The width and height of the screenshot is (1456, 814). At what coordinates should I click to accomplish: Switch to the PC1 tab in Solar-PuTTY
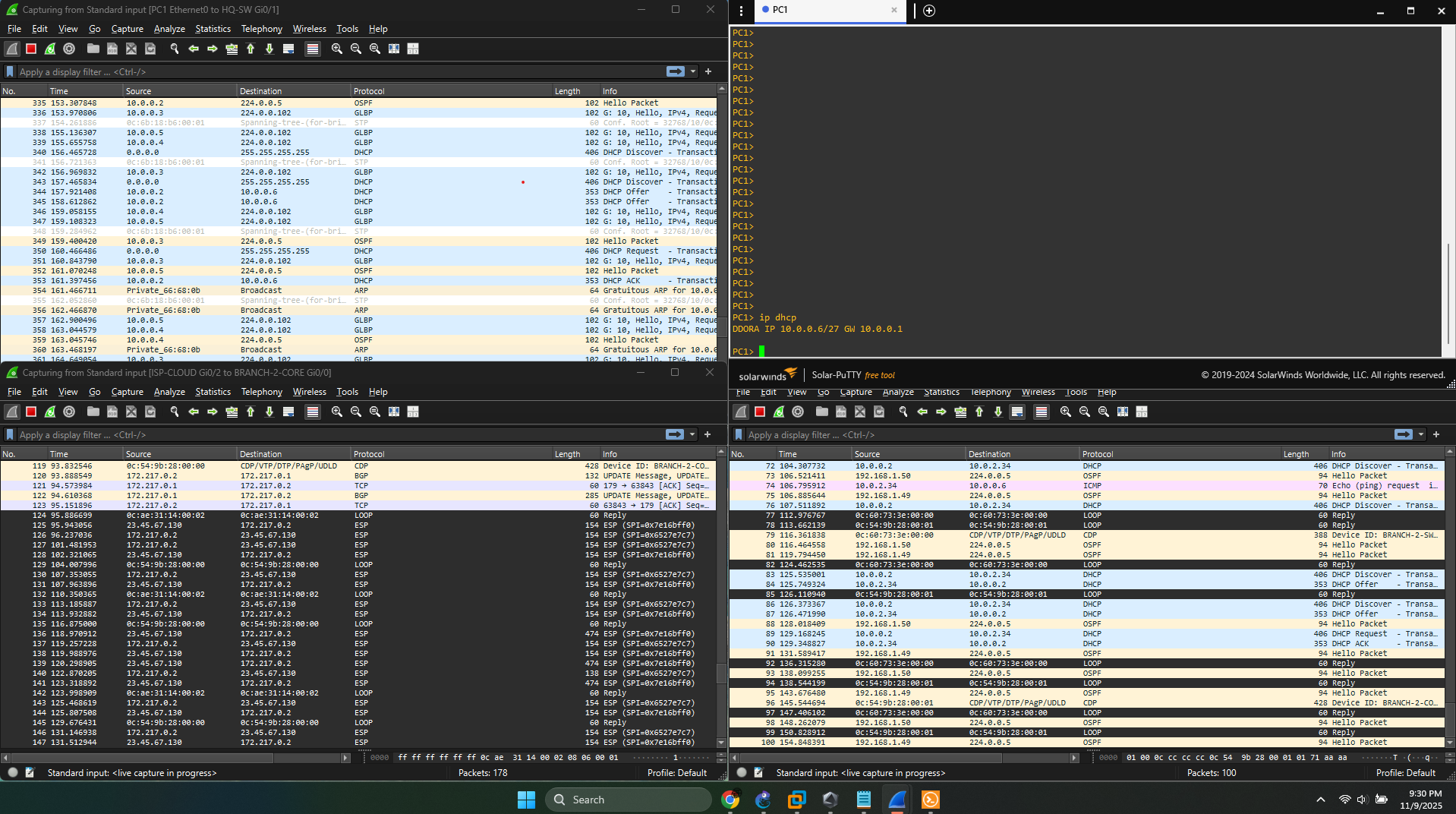(780, 10)
